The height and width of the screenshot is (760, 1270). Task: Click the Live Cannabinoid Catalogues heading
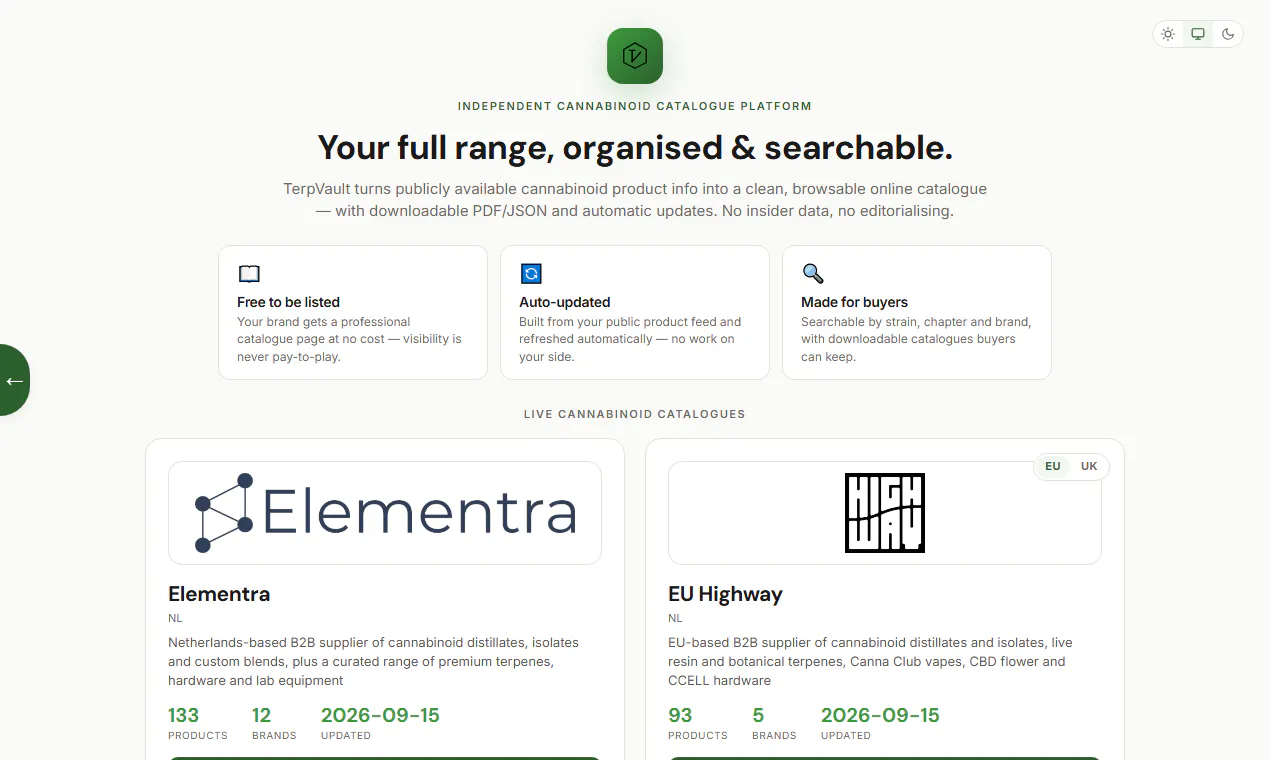[635, 414]
